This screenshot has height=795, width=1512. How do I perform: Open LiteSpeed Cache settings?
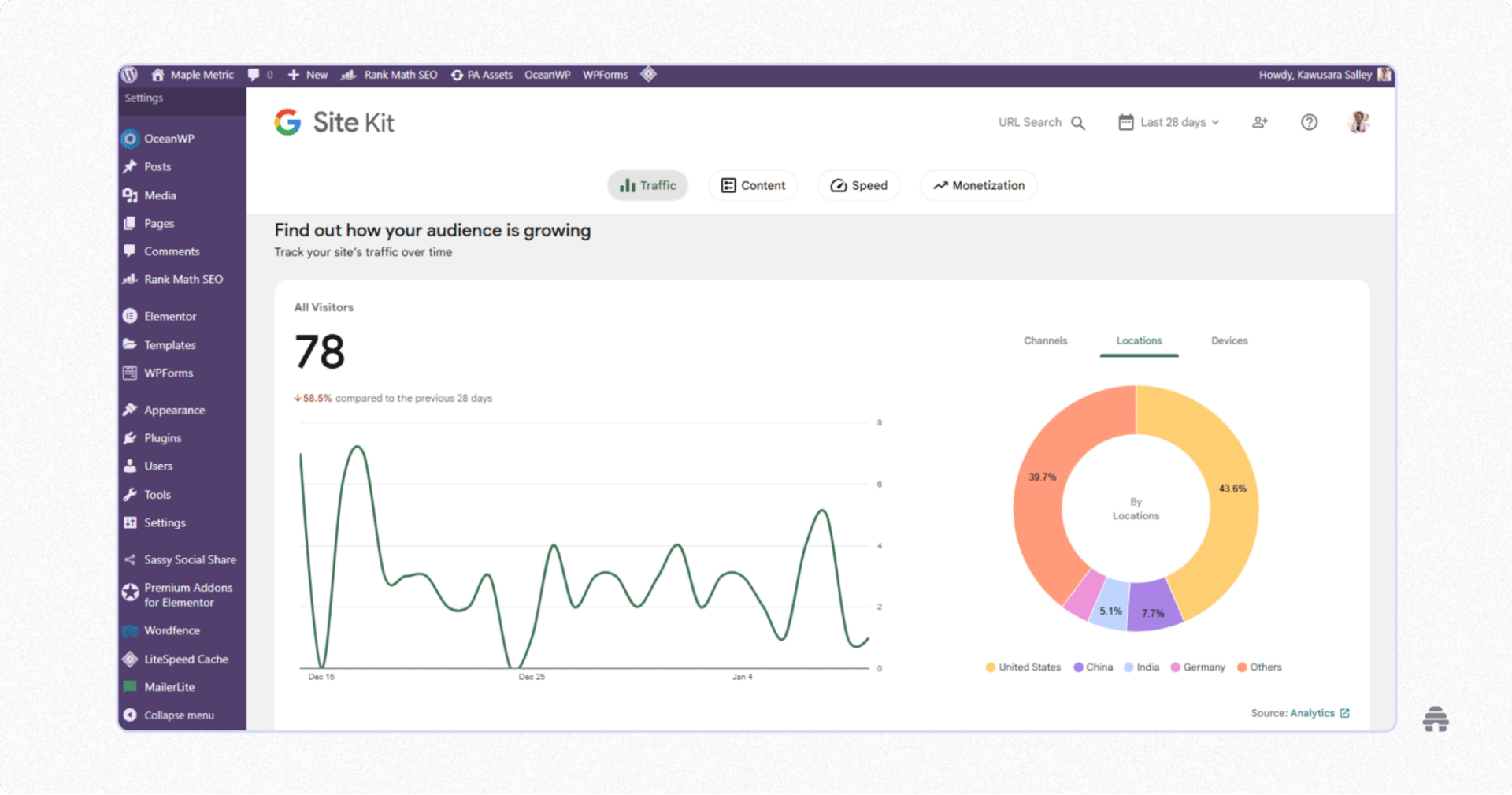[186, 659]
